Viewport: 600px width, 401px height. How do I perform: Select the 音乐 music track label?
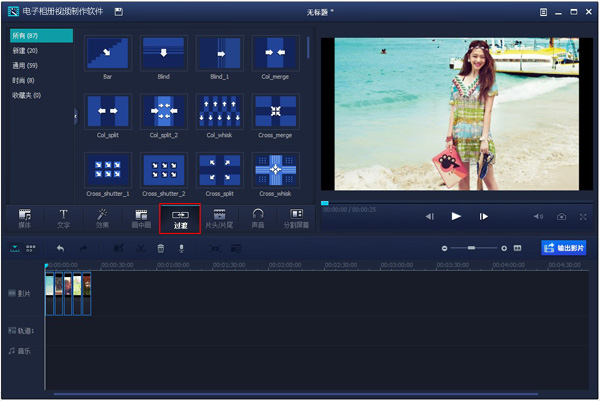20,351
